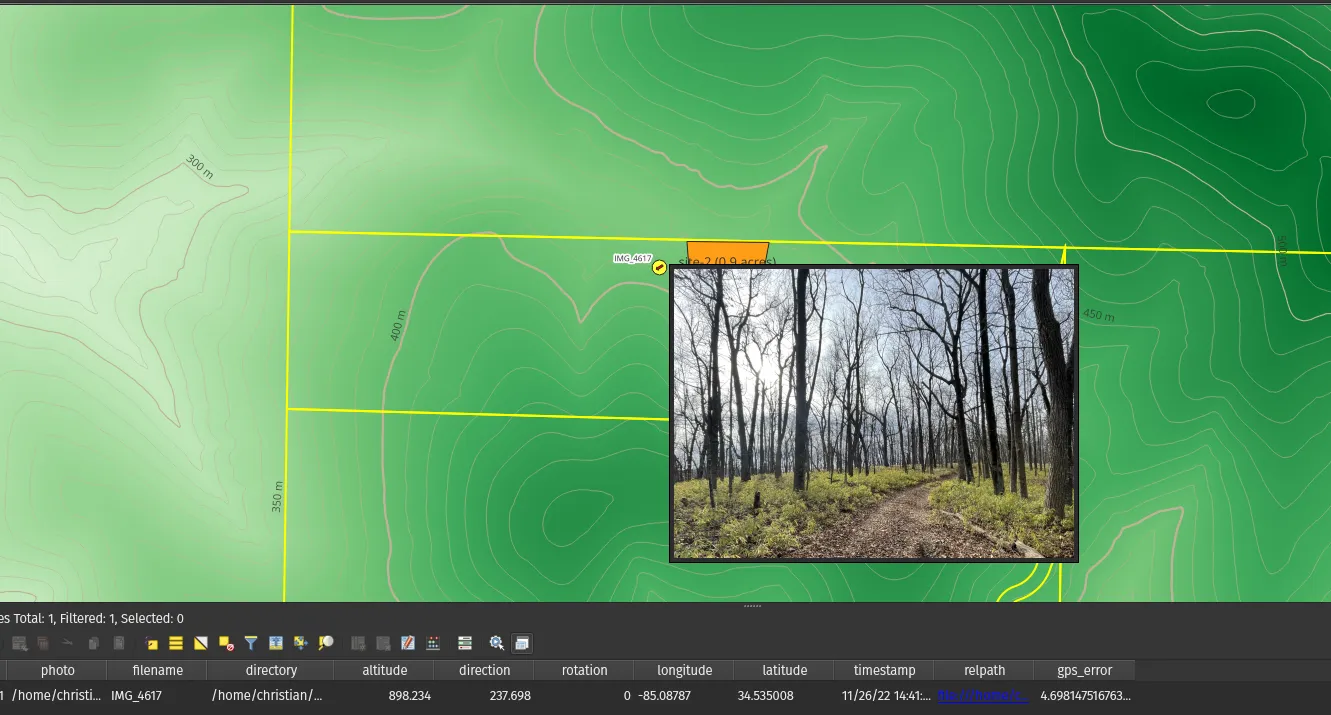Viewport: 1331px width, 715px height.
Task: Open the funnel filter features tool
Action: pyautogui.click(x=251, y=643)
